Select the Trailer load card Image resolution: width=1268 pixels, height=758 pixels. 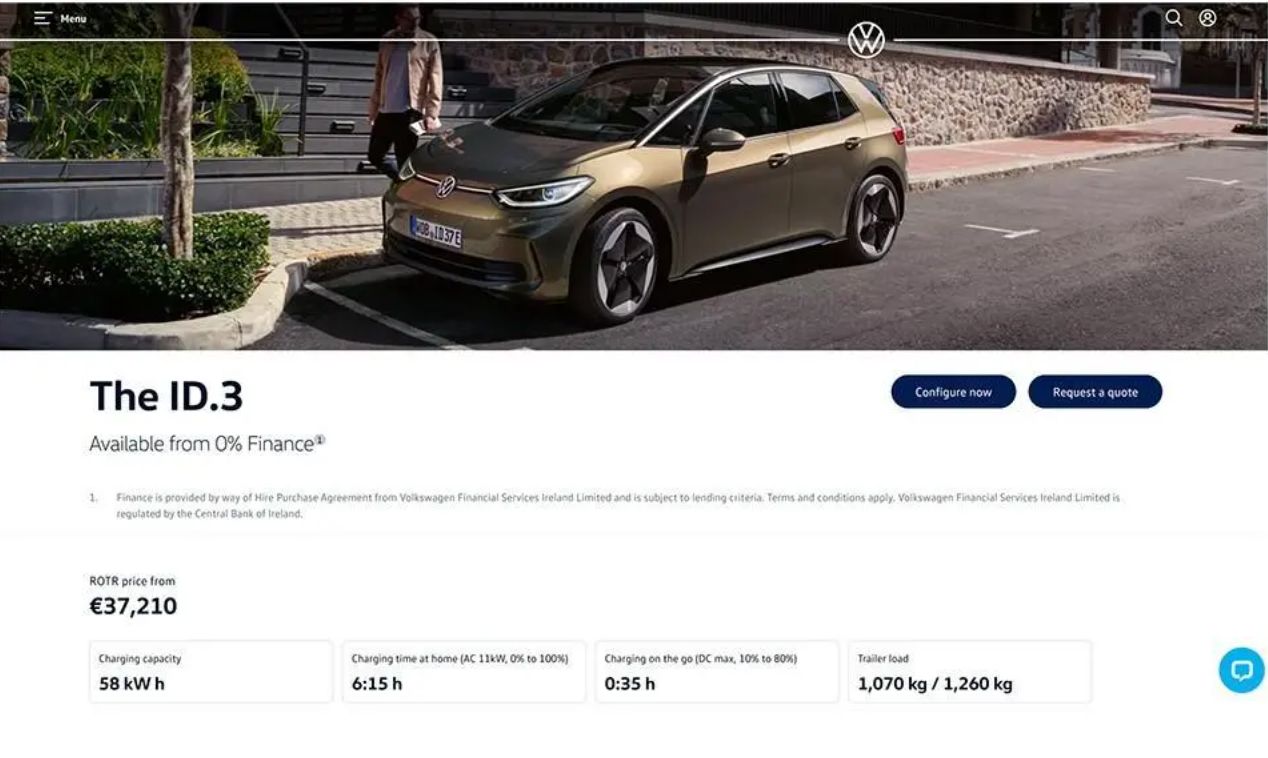click(970, 672)
